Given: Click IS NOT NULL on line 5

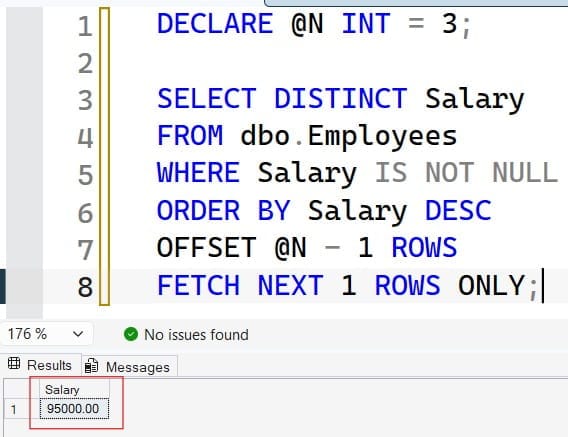Looking at the screenshot, I should tap(466, 172).
